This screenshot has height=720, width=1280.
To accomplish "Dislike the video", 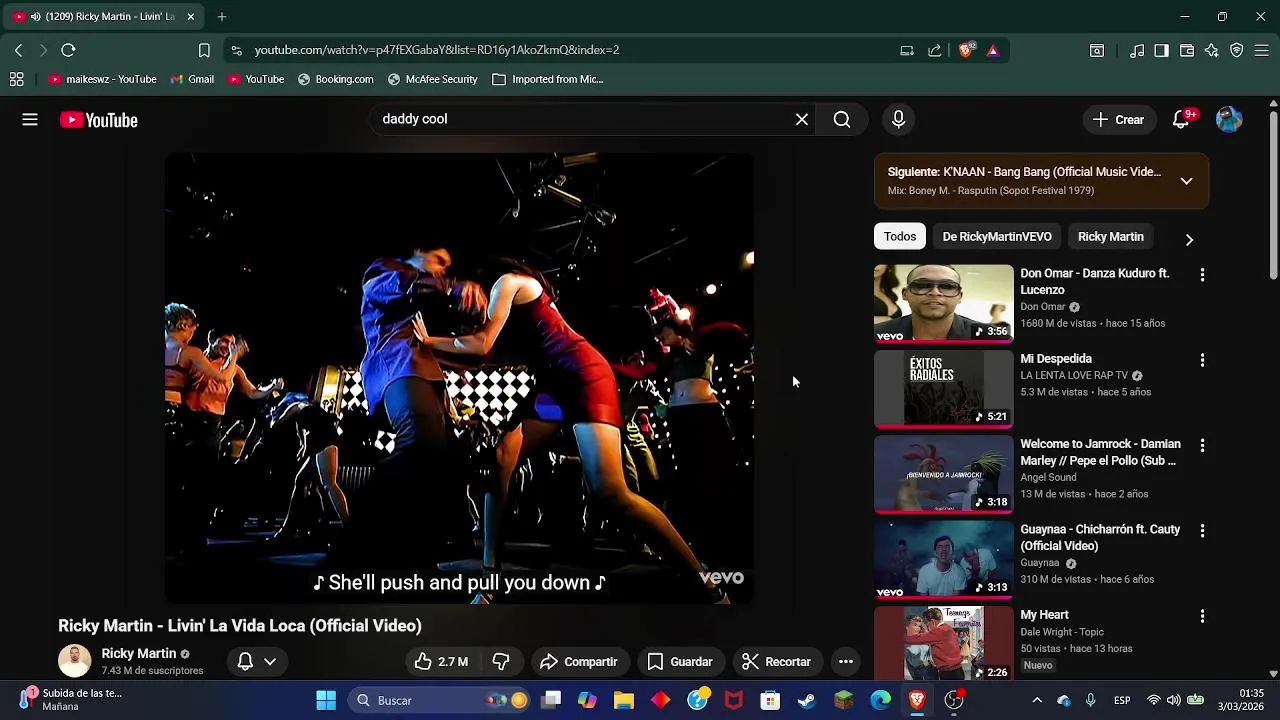I will 501,662.
